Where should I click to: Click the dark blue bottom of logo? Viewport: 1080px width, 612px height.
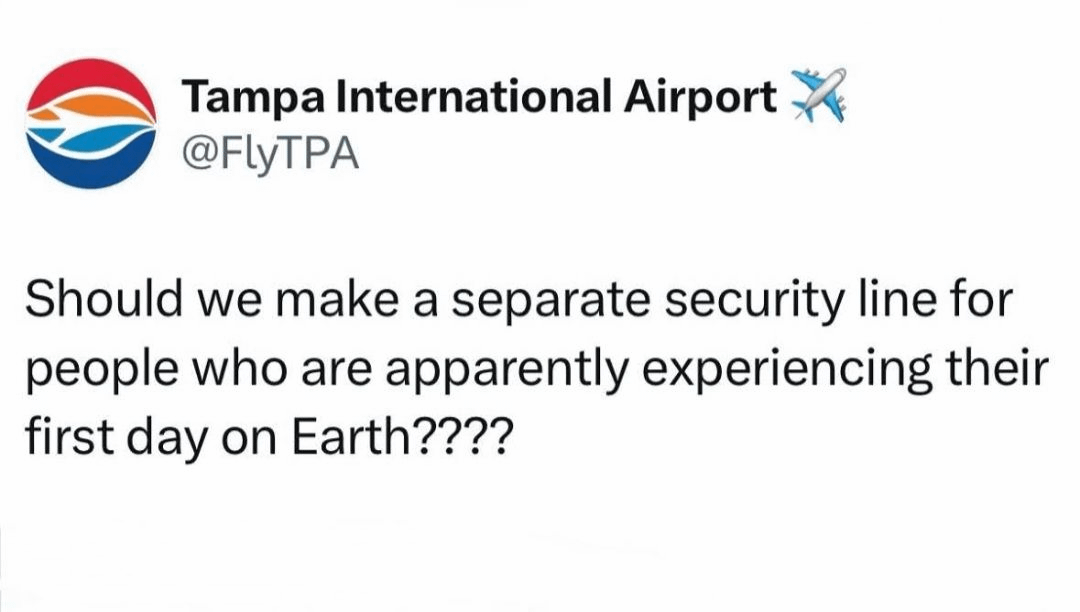coord(93,165)
